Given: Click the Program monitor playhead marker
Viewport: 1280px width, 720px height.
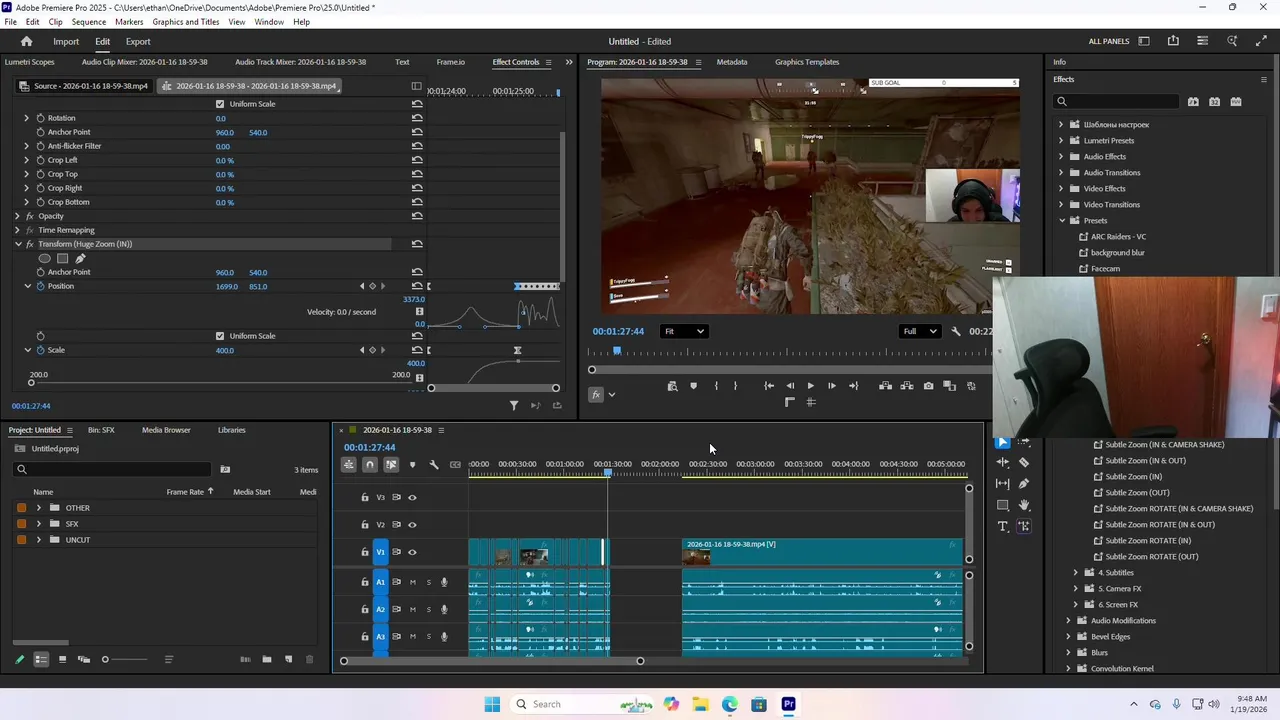Looking at the screenshot, I should click(617, 351).
